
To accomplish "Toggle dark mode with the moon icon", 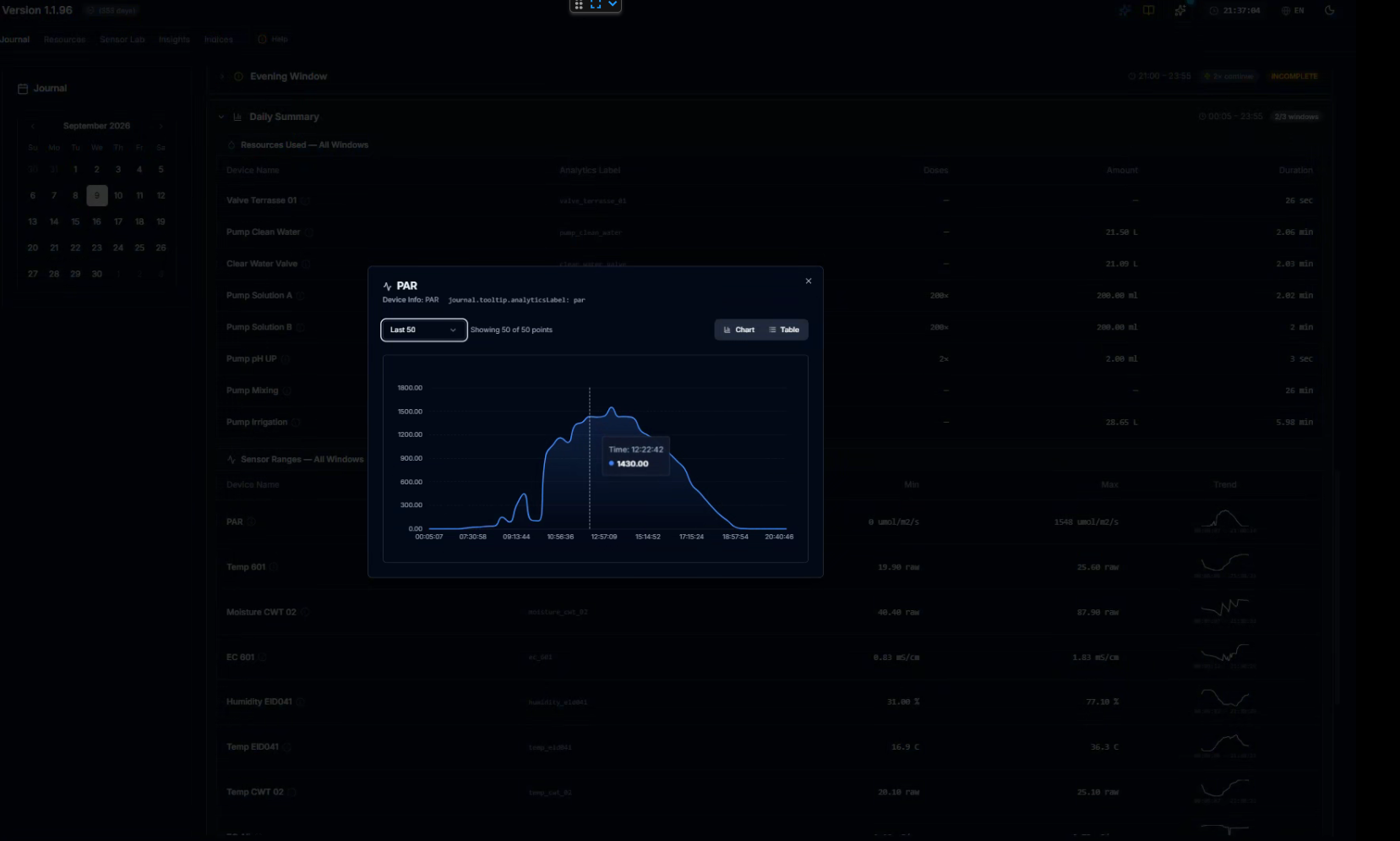I will pyautogui.click(x=1330, y=11).
